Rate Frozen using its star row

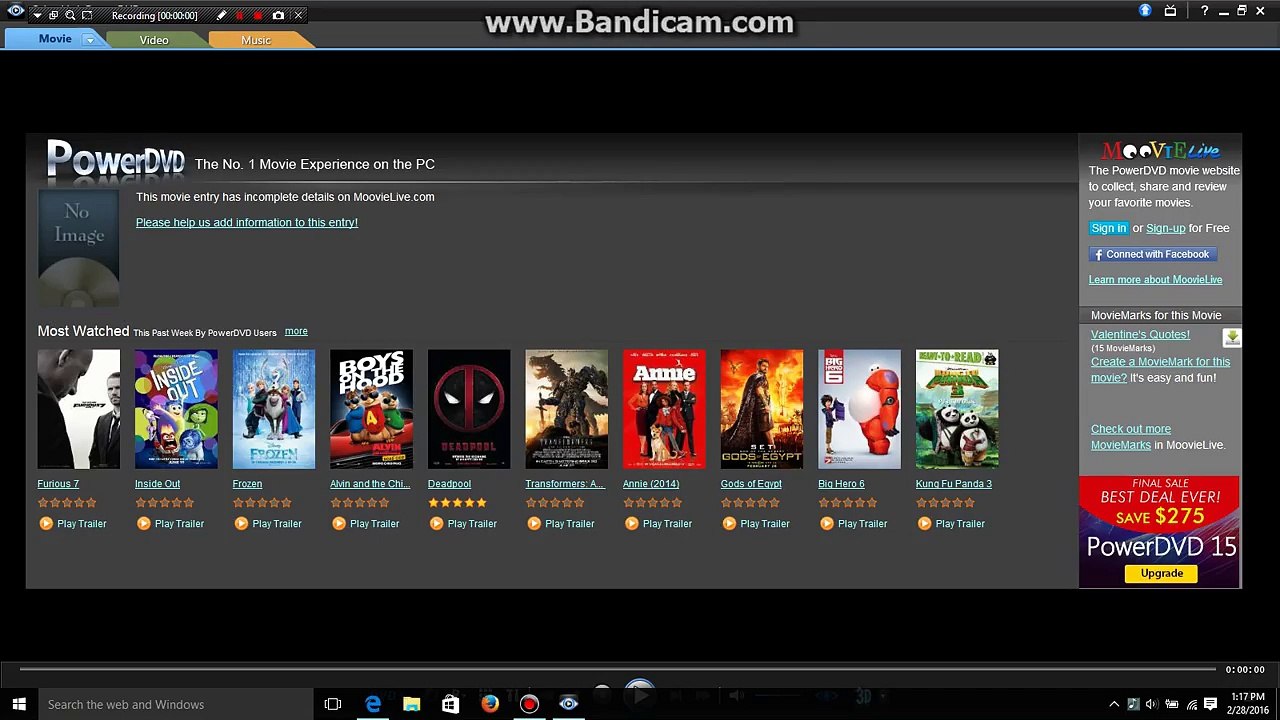click(262, 503)
